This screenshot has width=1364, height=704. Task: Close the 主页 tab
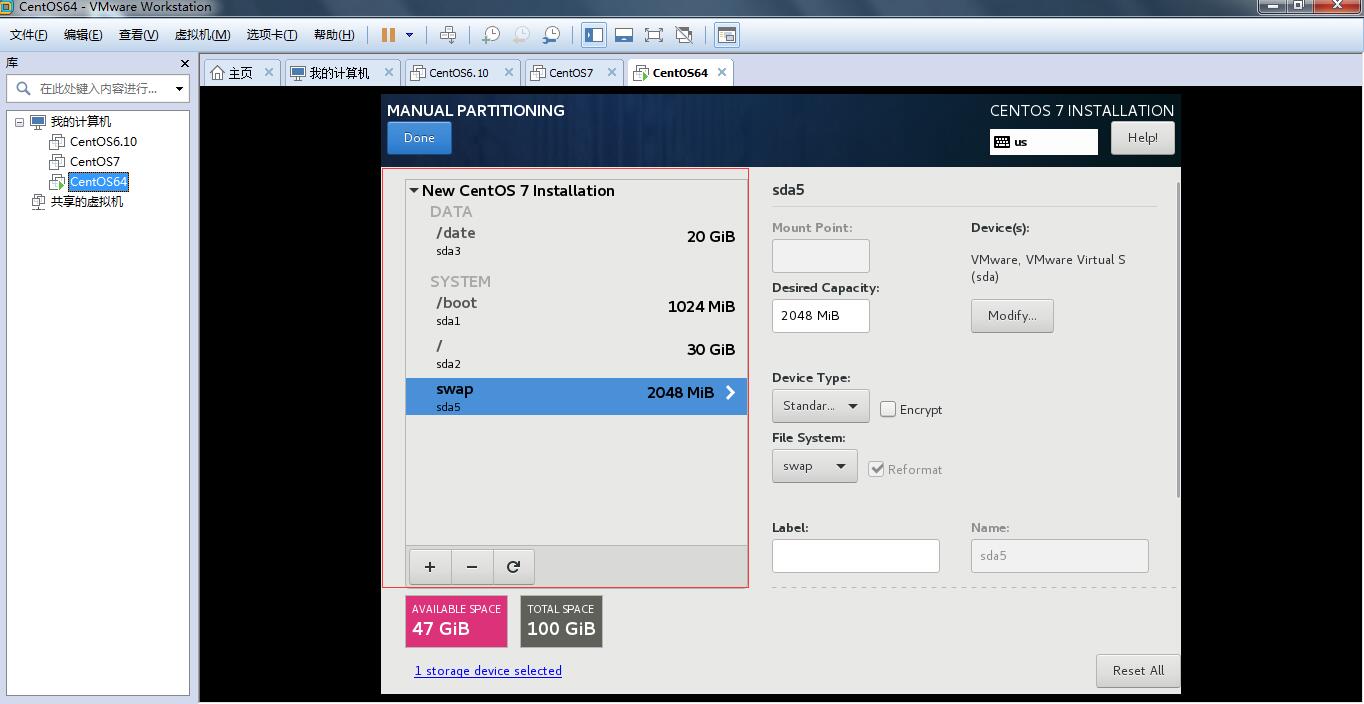269,72
